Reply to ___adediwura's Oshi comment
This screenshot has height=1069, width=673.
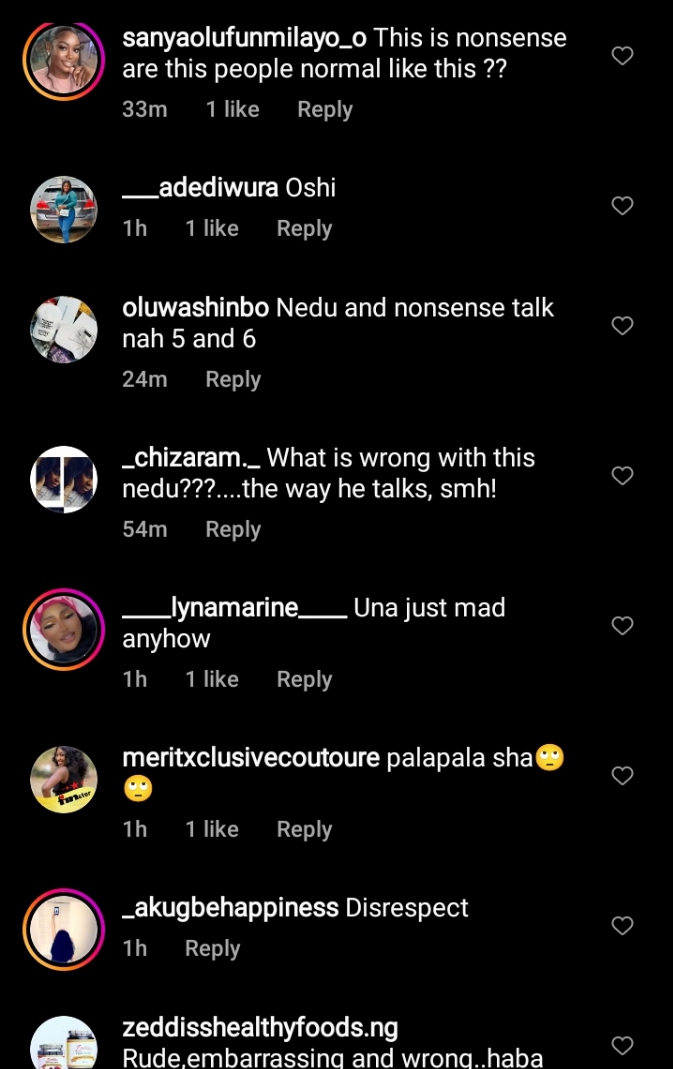point(304,229)
